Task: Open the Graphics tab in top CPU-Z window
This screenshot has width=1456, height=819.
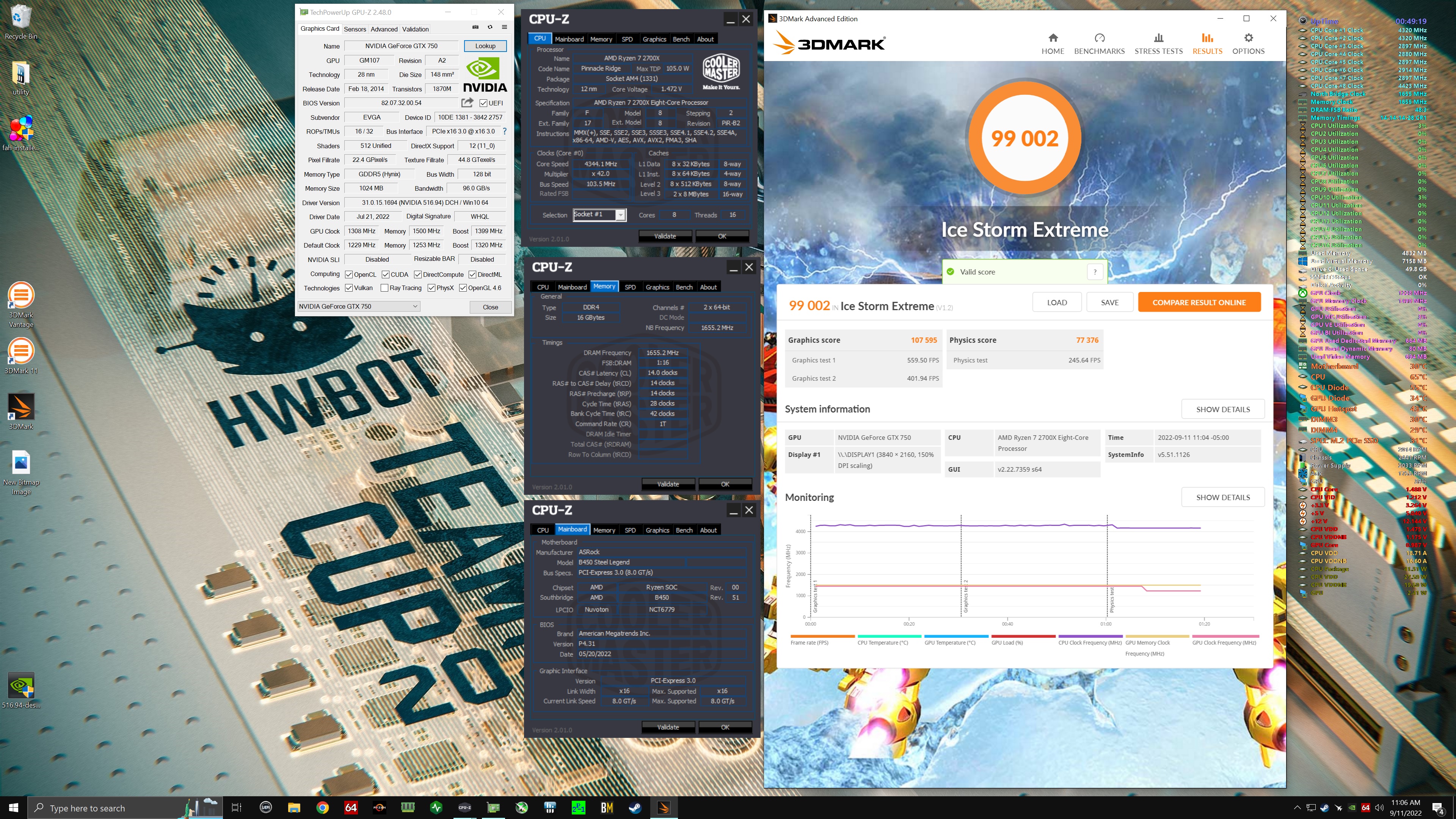Action: click(x=654, y=39)
